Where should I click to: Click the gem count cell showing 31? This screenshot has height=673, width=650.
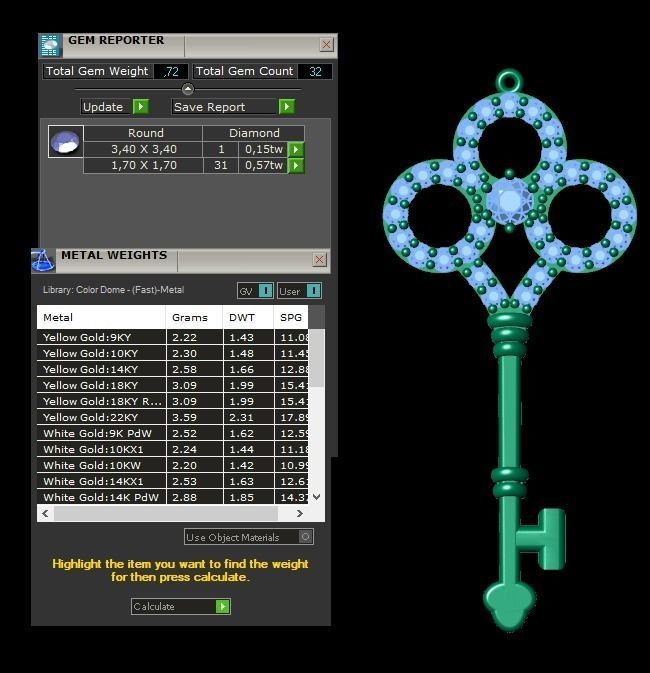221,165
